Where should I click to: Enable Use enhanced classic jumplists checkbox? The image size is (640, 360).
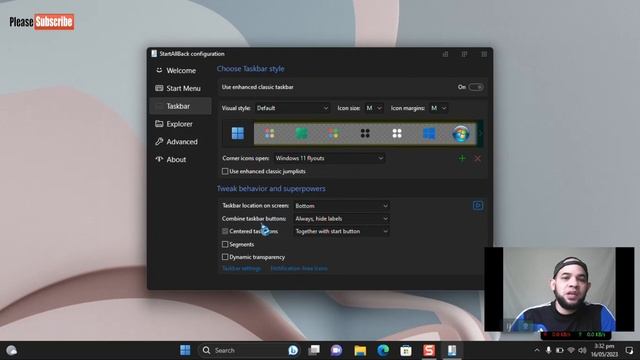(x=225, y=171)
